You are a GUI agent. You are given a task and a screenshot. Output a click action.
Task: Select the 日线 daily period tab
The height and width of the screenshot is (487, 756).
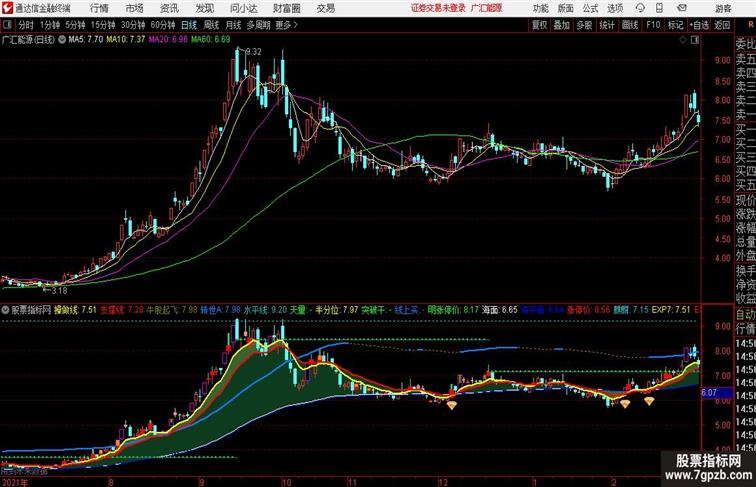tap(189, 25)
